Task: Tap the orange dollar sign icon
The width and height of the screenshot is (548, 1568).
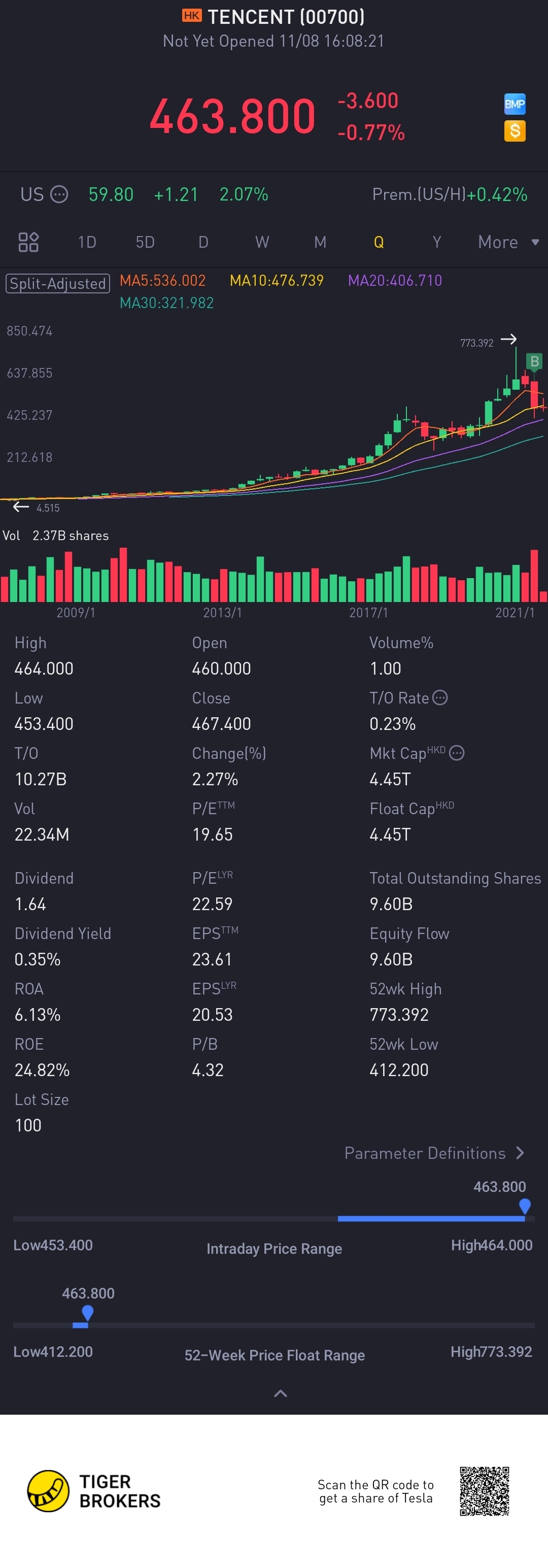Action: (515, 131)
